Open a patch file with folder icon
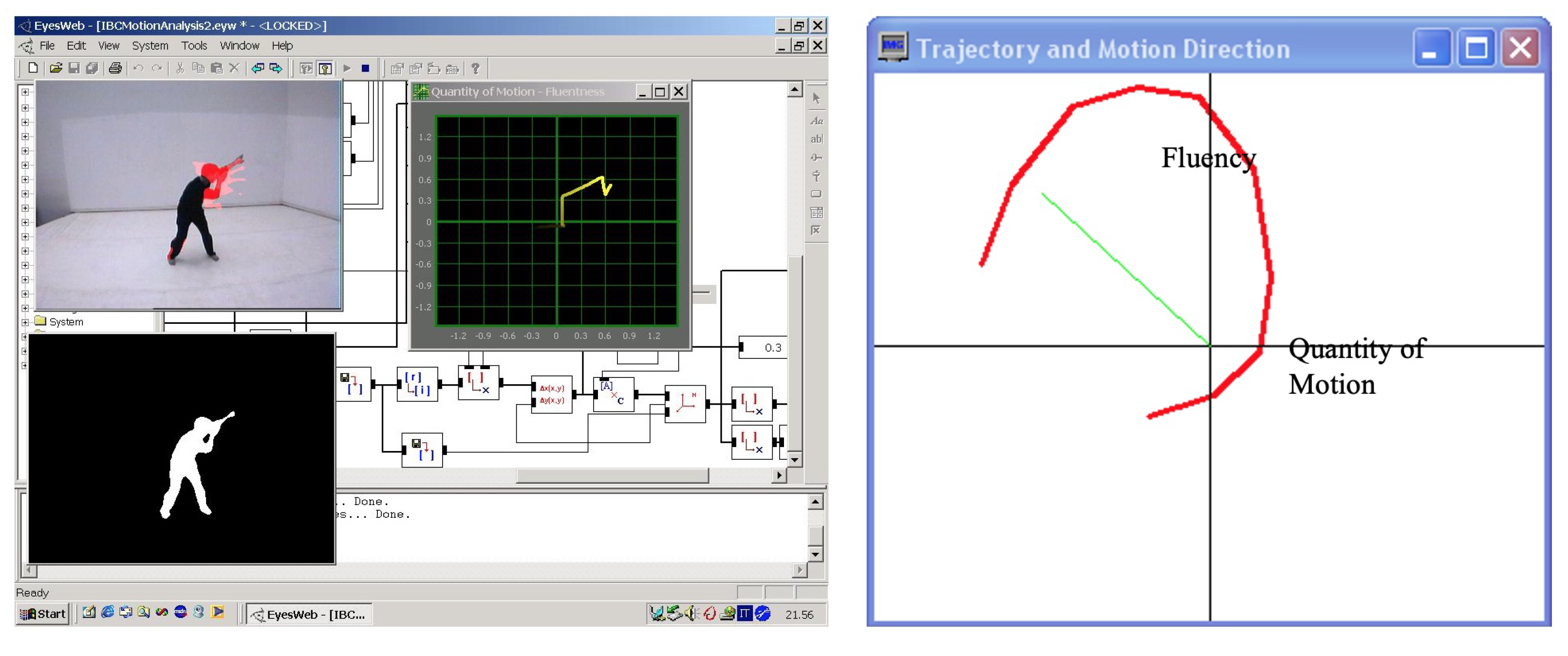 coord(56,68)
